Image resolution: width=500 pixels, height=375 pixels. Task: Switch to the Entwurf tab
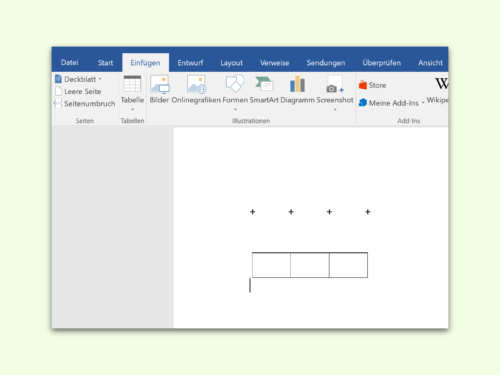[190, 63]
